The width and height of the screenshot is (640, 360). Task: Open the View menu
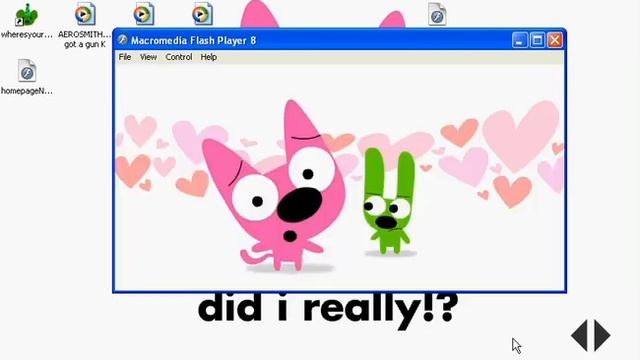148,57
